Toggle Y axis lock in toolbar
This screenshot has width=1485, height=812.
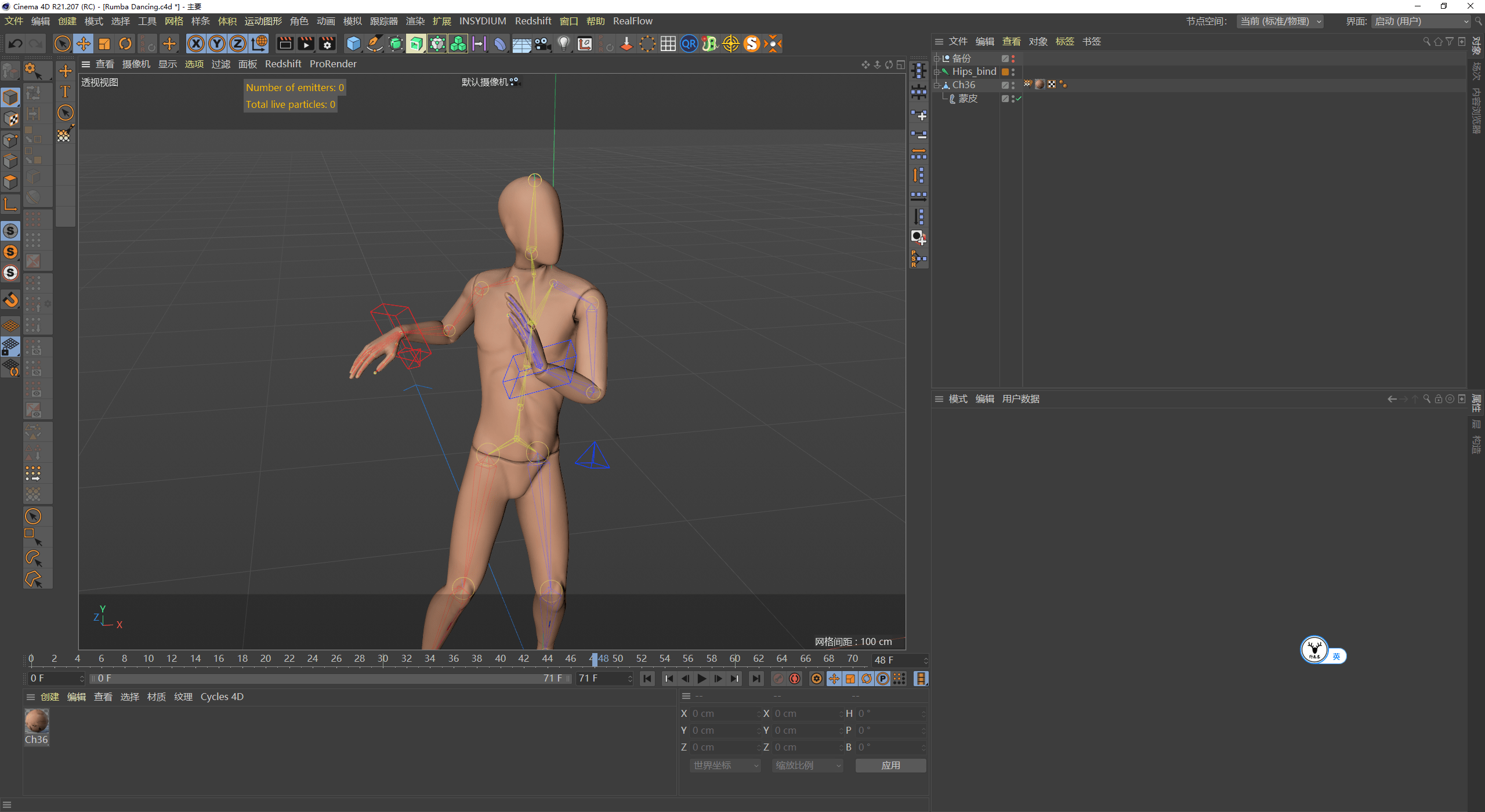coord(216,43)
